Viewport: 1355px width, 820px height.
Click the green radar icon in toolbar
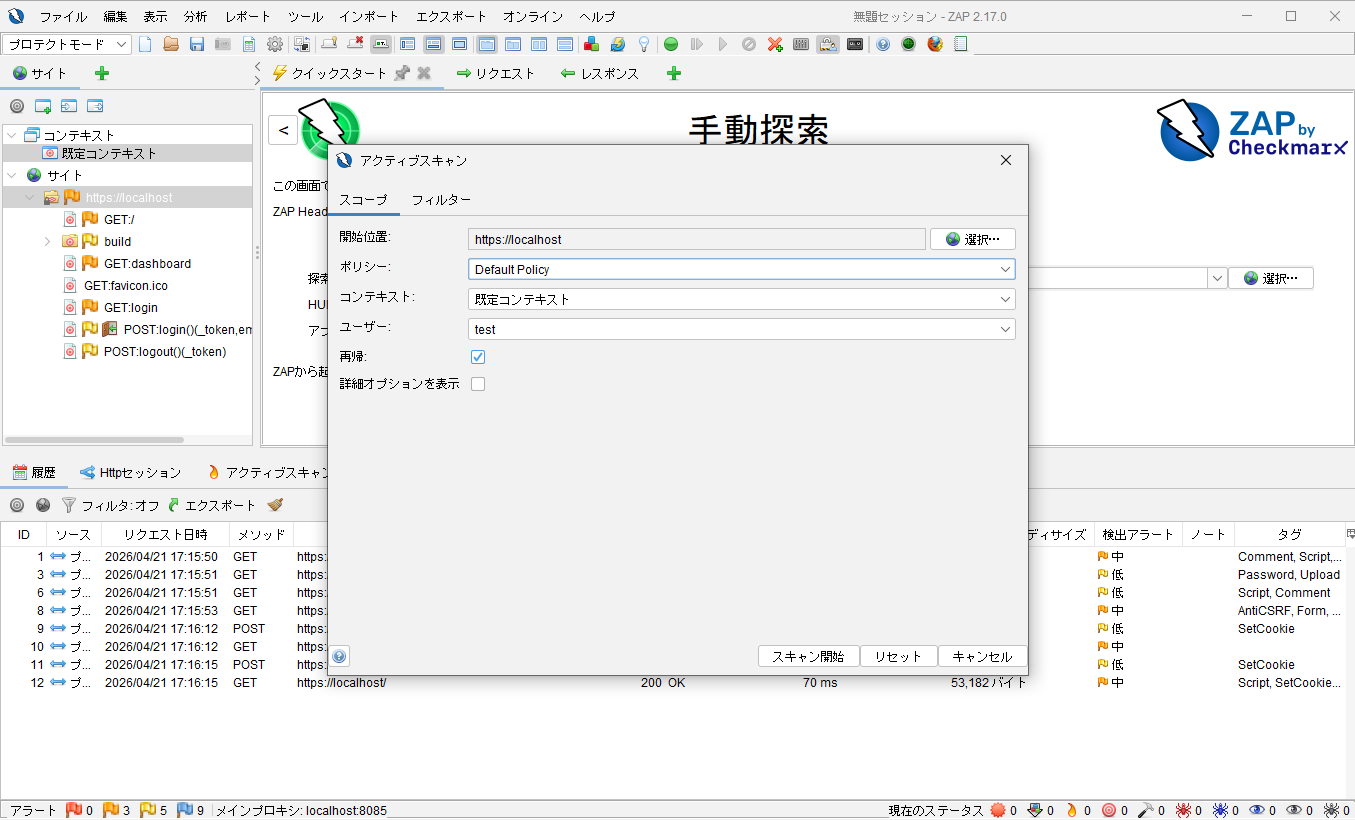[908, 44]
